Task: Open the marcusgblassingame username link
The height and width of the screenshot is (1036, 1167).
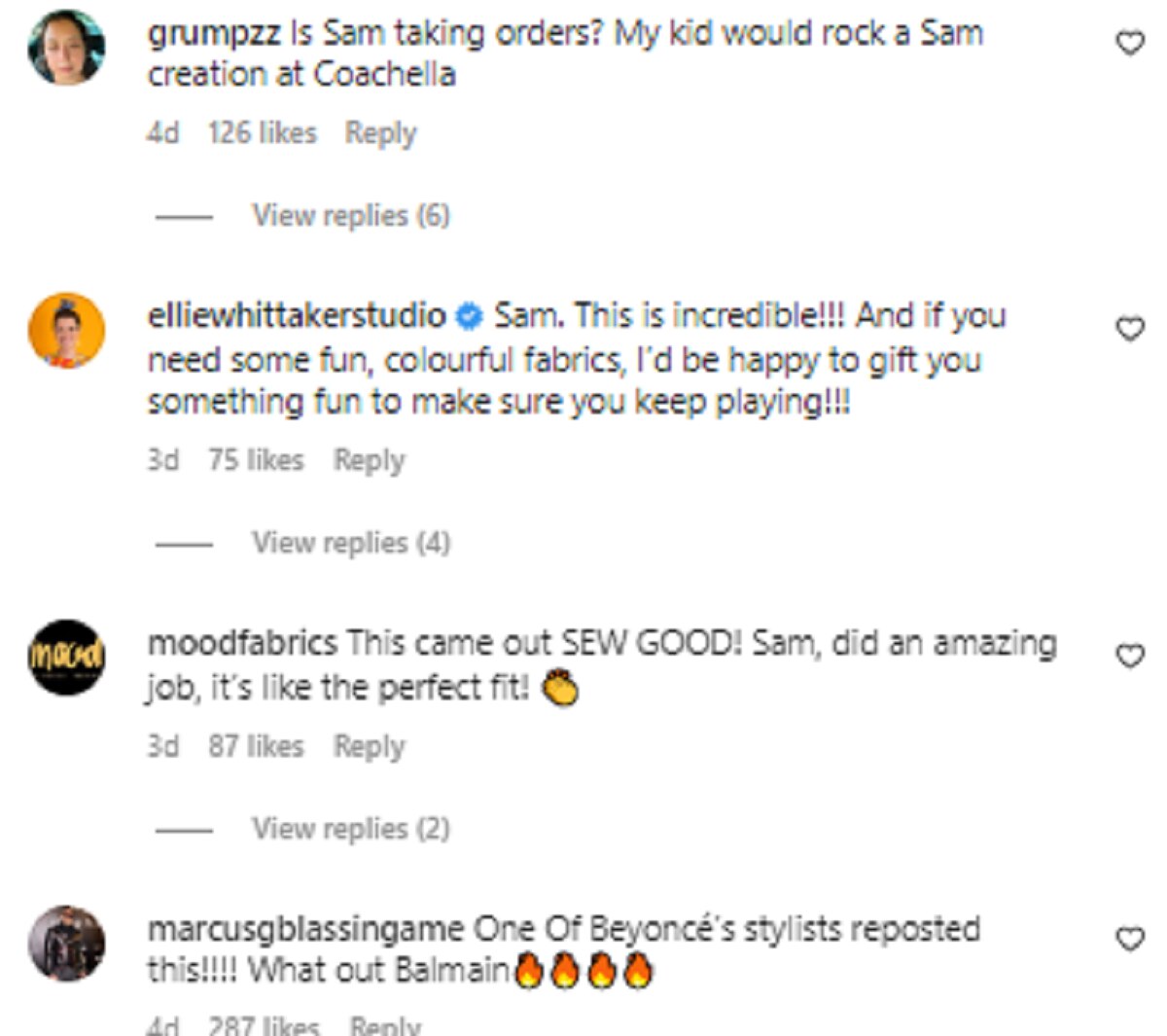Action: pyautogui.click(x=304, y=929)
